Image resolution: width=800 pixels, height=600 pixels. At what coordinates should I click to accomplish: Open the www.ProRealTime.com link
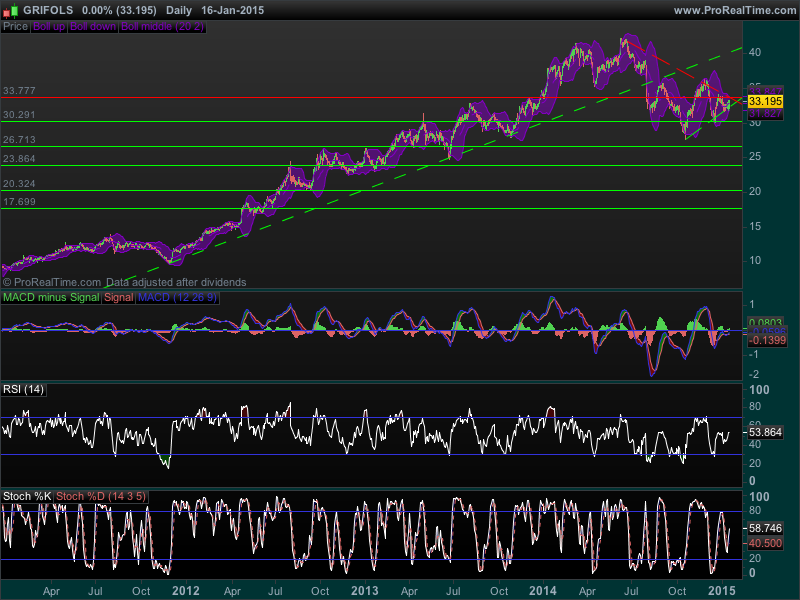tap(735, 10)
